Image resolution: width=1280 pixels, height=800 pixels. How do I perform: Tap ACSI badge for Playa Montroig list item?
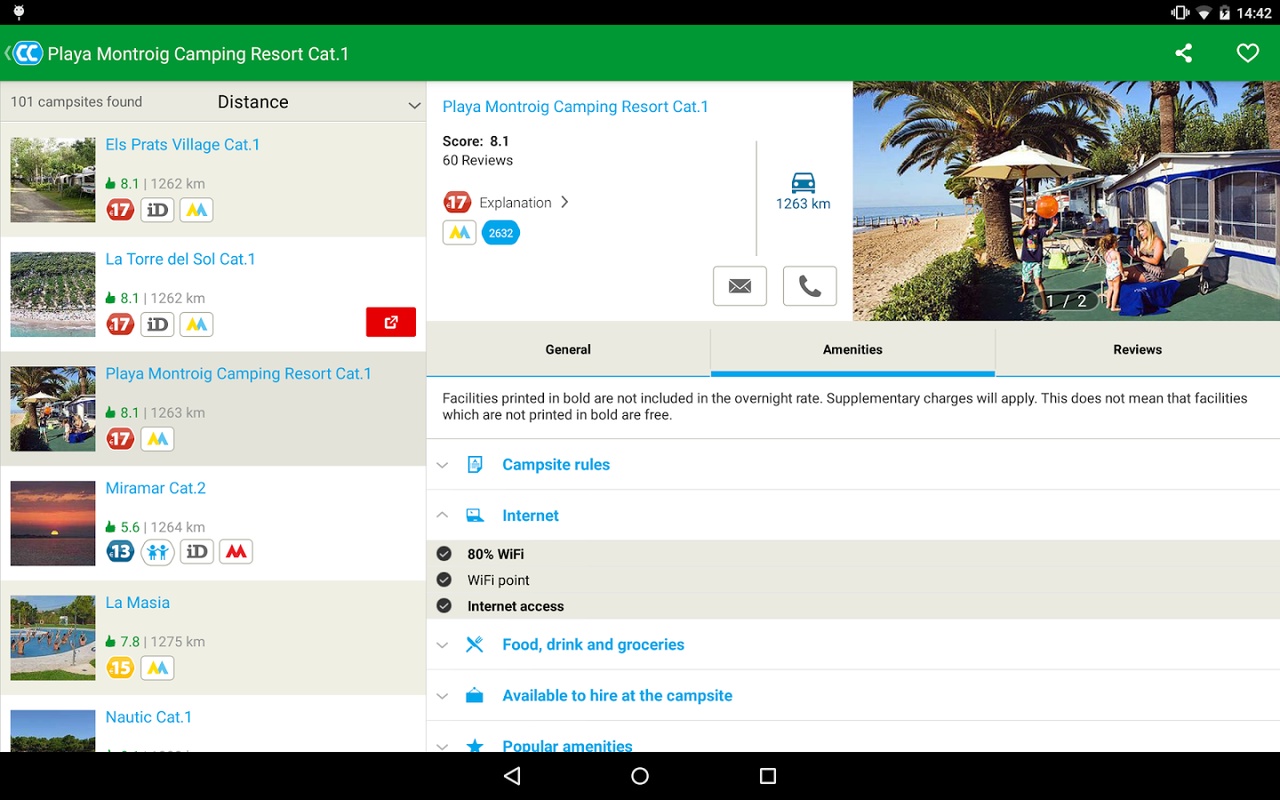(x=158, y=439)
